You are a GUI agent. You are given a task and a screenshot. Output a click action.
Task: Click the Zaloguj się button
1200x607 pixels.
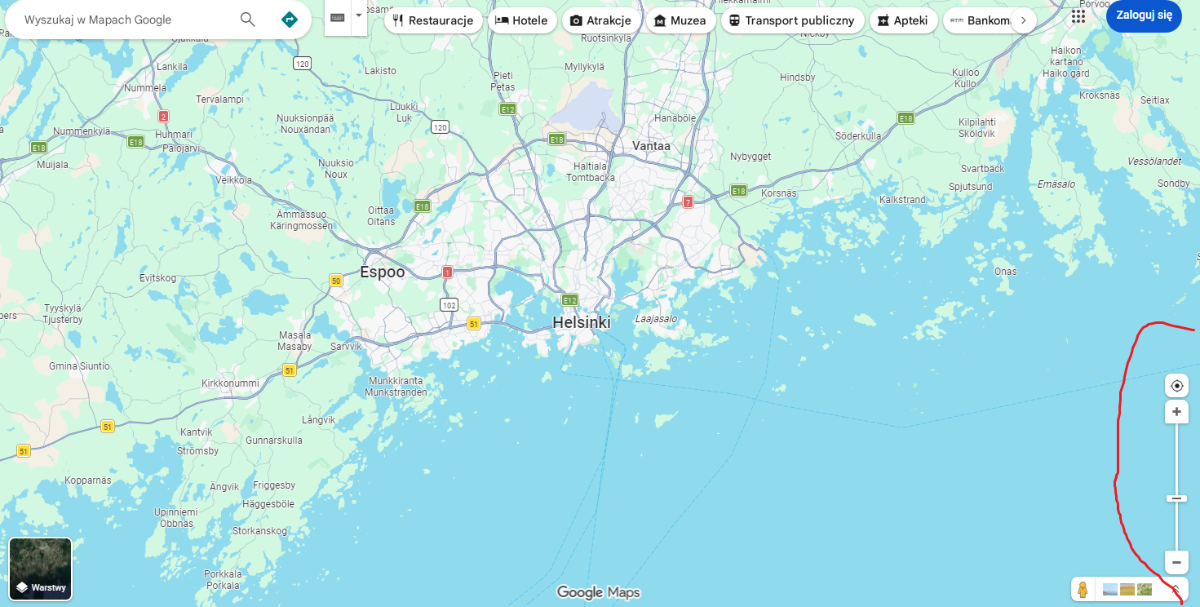coord(1143,16)
